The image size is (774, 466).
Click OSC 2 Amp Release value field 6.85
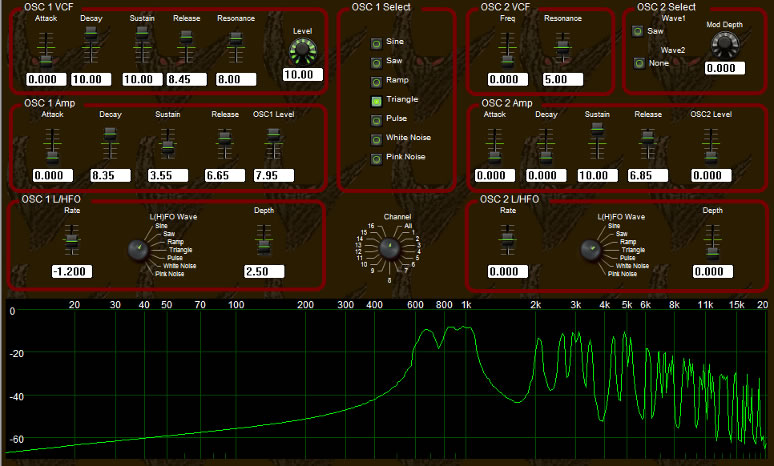(648, 175)
